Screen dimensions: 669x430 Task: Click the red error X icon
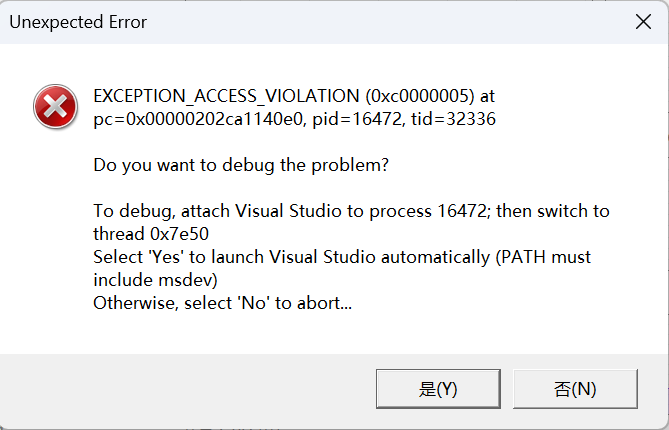point(54,107)
